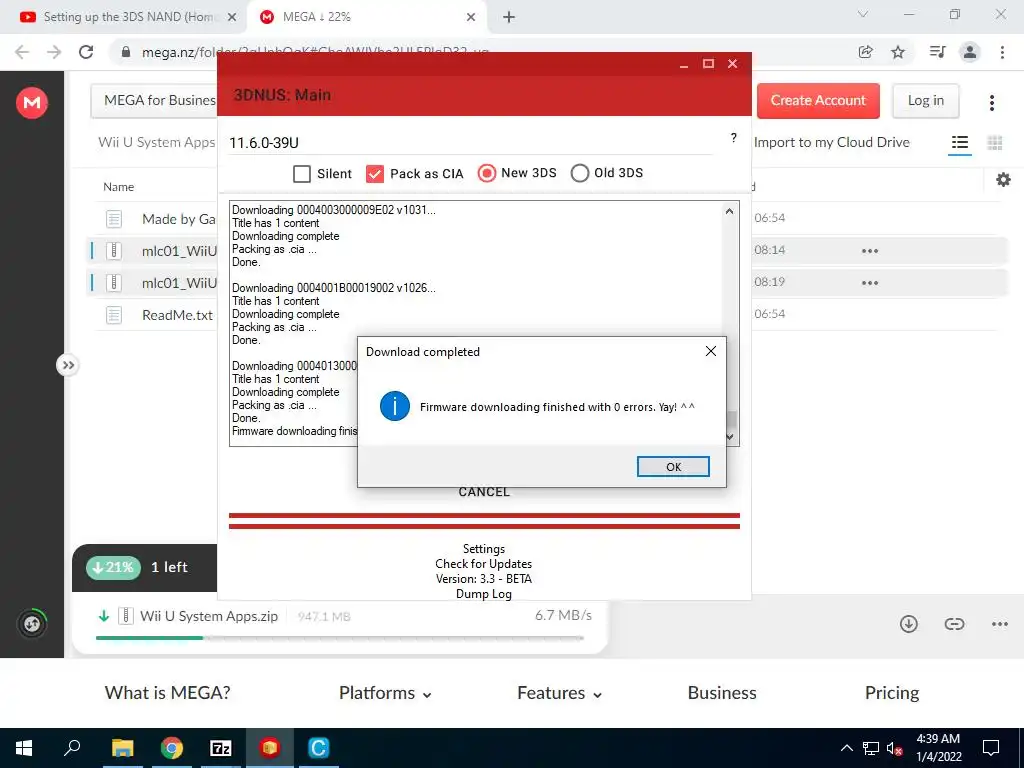The height and width of the screenshot is (768, 1024).
Task: Open Windows search on taskbar
Action: coord(72,748)
